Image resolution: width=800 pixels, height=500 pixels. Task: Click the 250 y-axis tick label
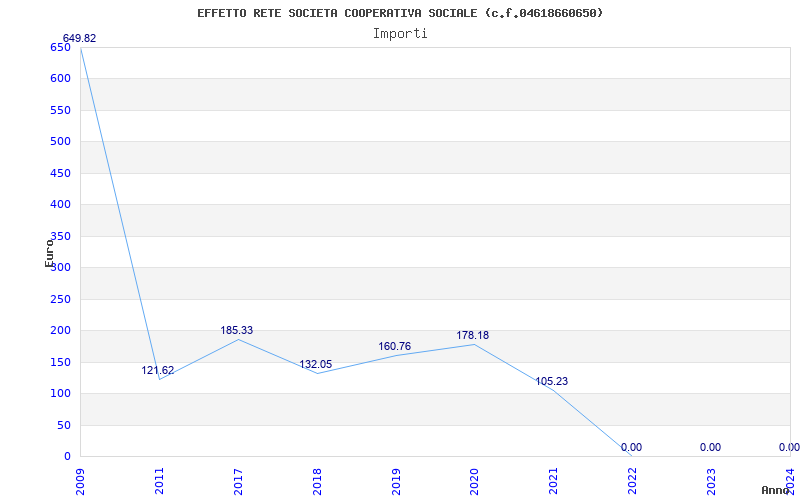[x=60, y=299]
